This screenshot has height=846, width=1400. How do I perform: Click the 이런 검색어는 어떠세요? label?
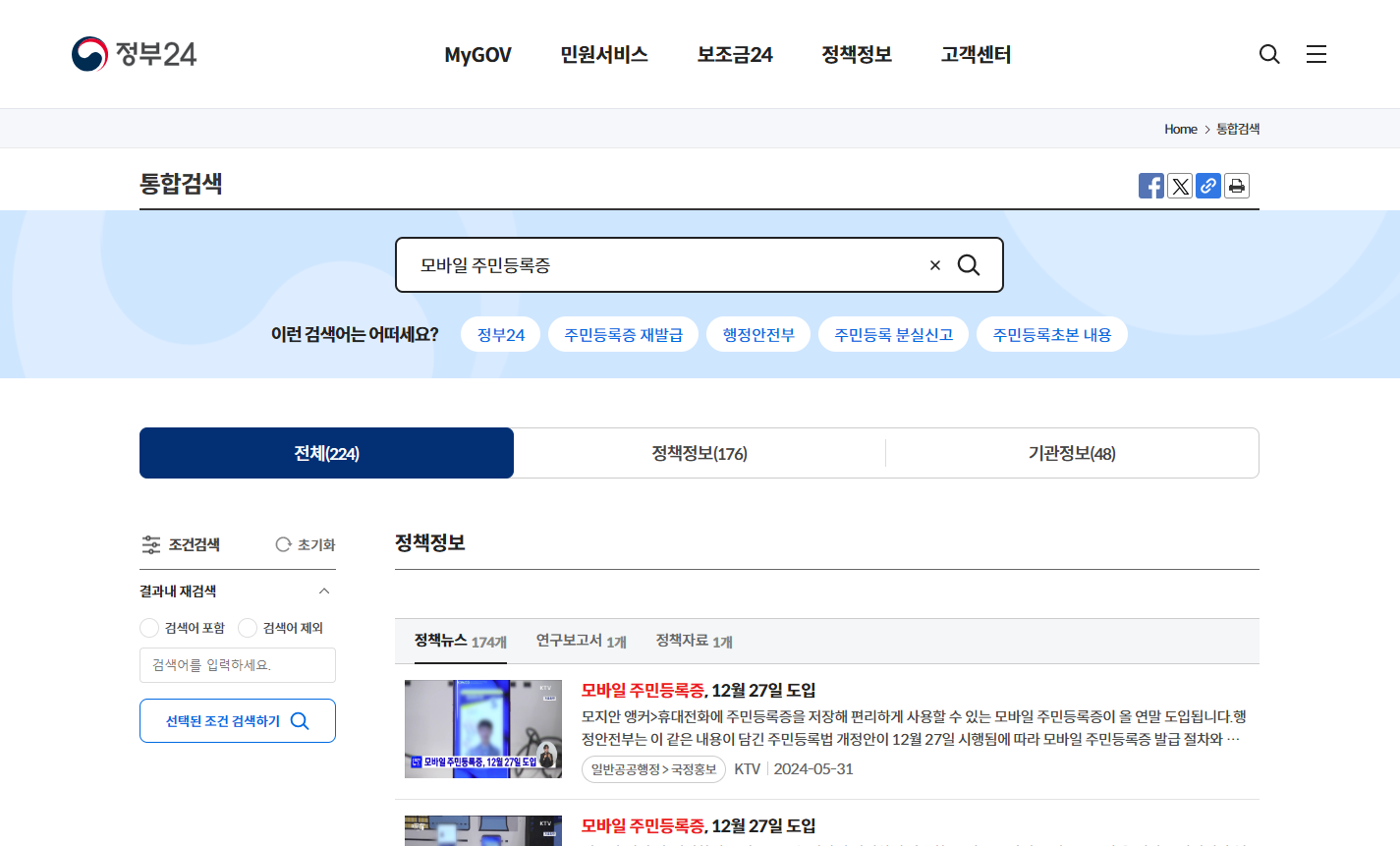tap(355, 335)
